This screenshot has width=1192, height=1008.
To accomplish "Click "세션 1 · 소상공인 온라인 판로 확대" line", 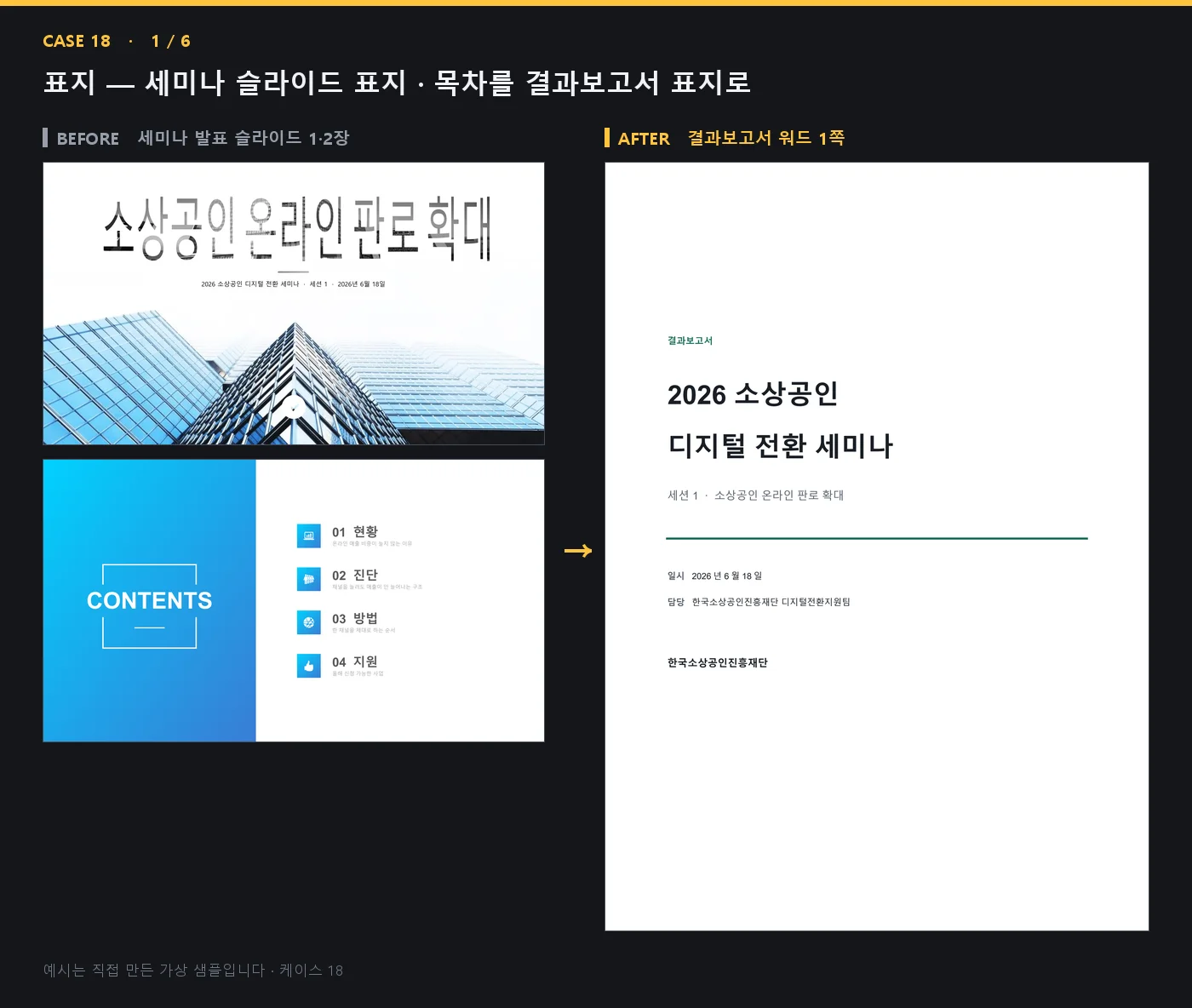I will (756, 495).
